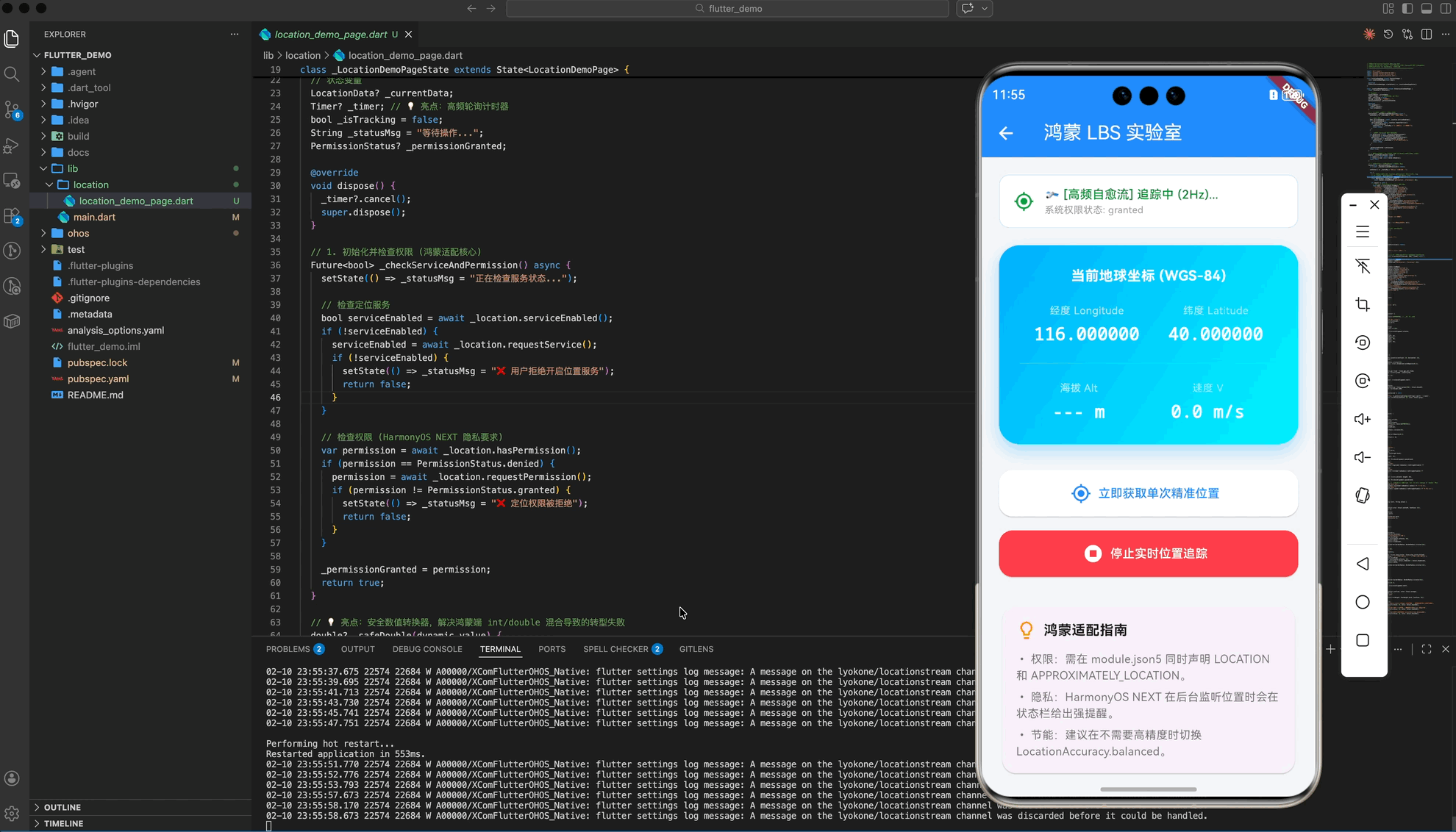Open the Explorer view in activity bar
1456x832 pixels.
(x=12, y=39)
